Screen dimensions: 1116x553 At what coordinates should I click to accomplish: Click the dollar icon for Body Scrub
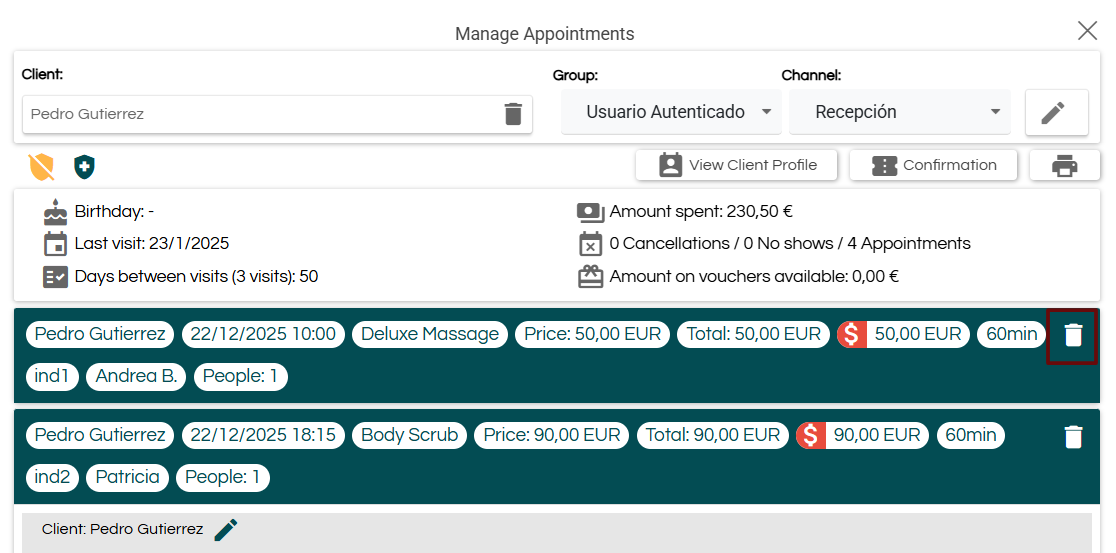[x=810, y=435]
